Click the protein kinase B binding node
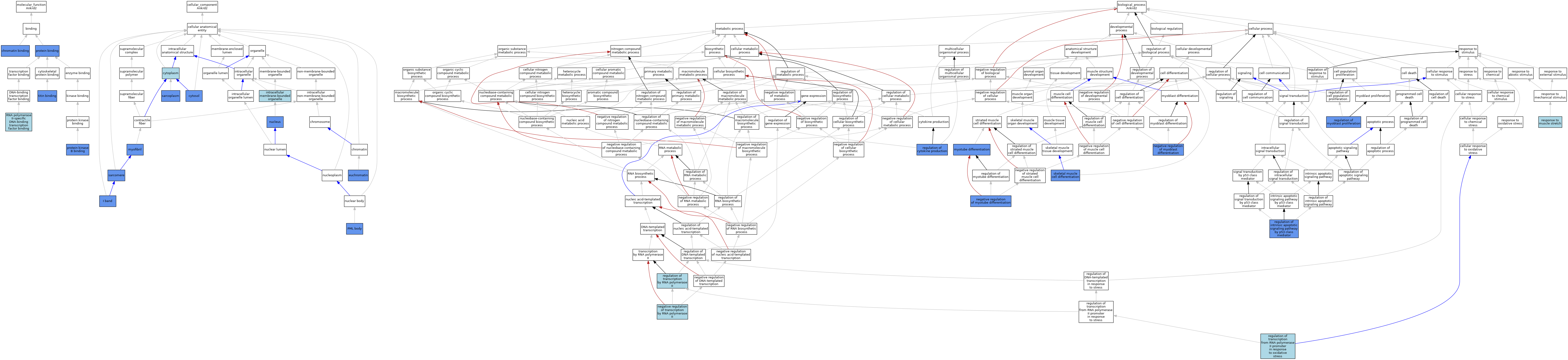Screen dimensions: 1568x360 [x=77, y=150]
